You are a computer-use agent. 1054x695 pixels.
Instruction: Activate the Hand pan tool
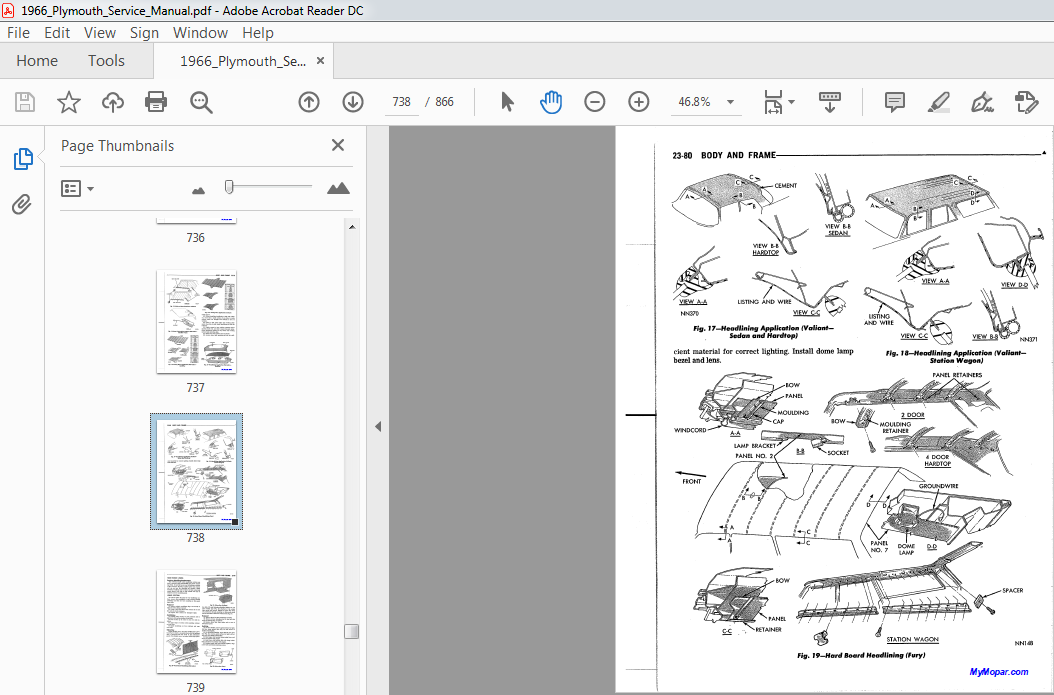[551, 102]
